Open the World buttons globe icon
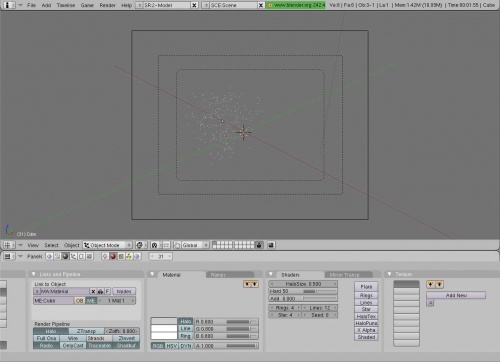 pos(137,256)
